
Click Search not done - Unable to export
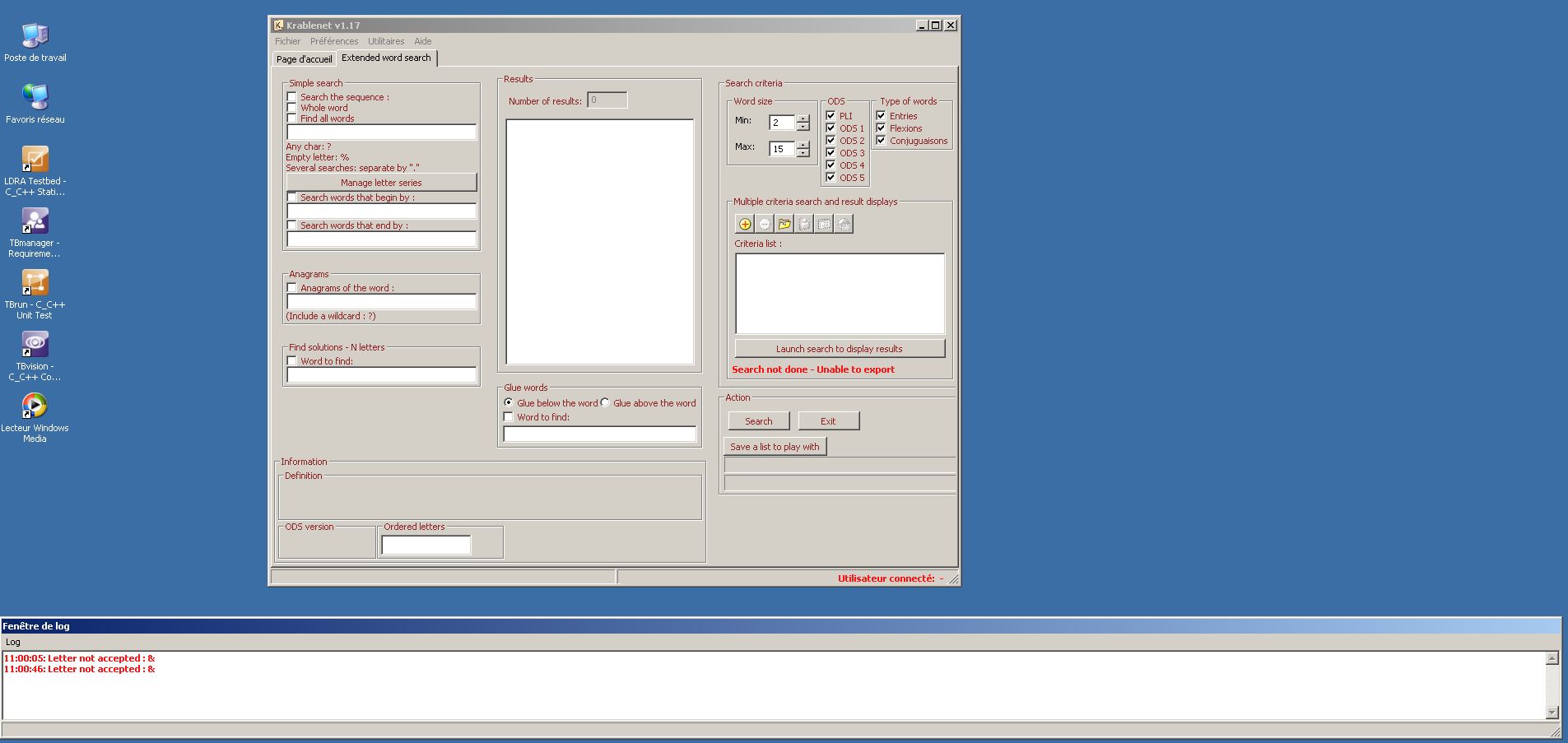[x=813, y=369]
